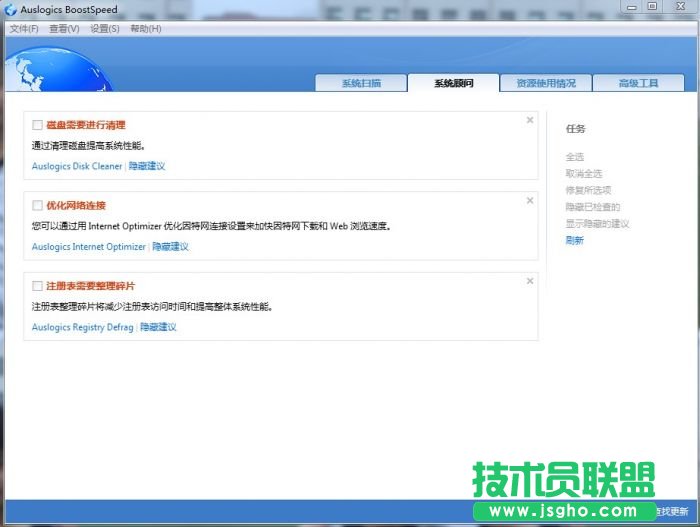
Task: Dismiss the 磁盘需要进行清理 suggestion card
Action: point(530,120)
